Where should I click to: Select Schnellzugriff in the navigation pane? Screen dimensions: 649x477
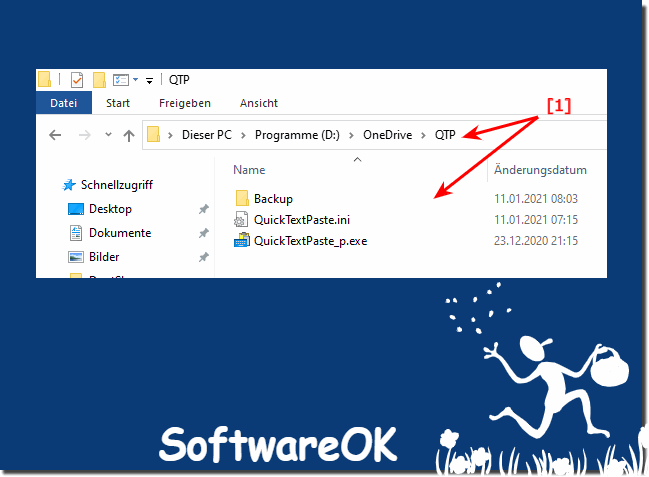(117, 185)
